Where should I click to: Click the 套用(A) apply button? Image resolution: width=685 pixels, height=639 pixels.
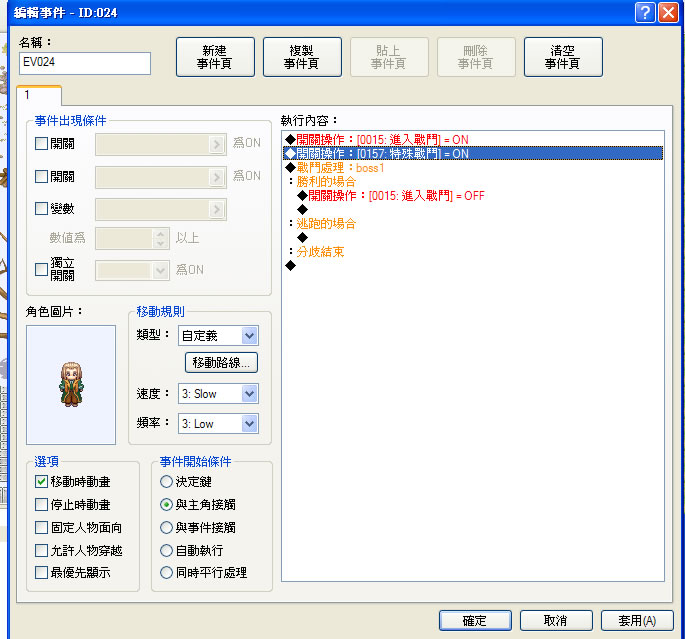click(637, 620)
